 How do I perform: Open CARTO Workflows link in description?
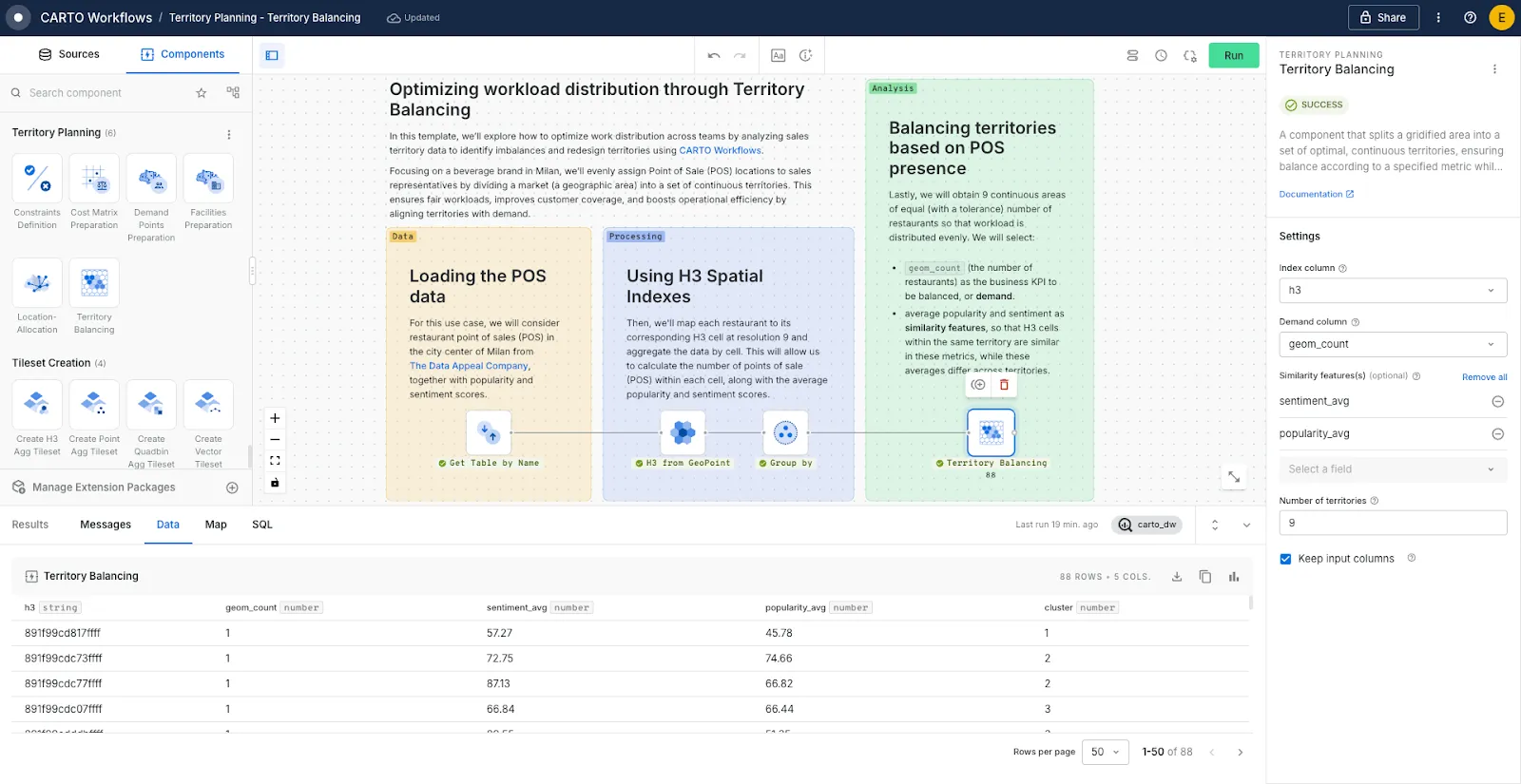[720, 150]
